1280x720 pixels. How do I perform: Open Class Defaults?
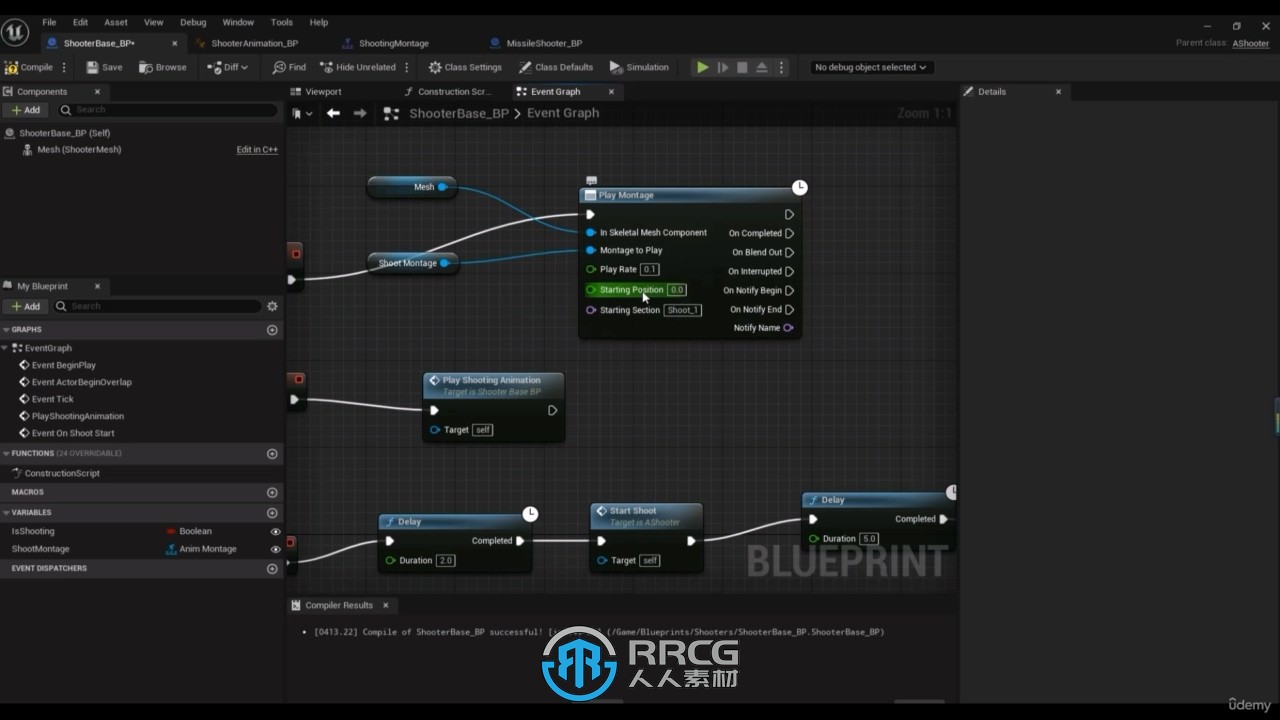[x=556, y=67]
